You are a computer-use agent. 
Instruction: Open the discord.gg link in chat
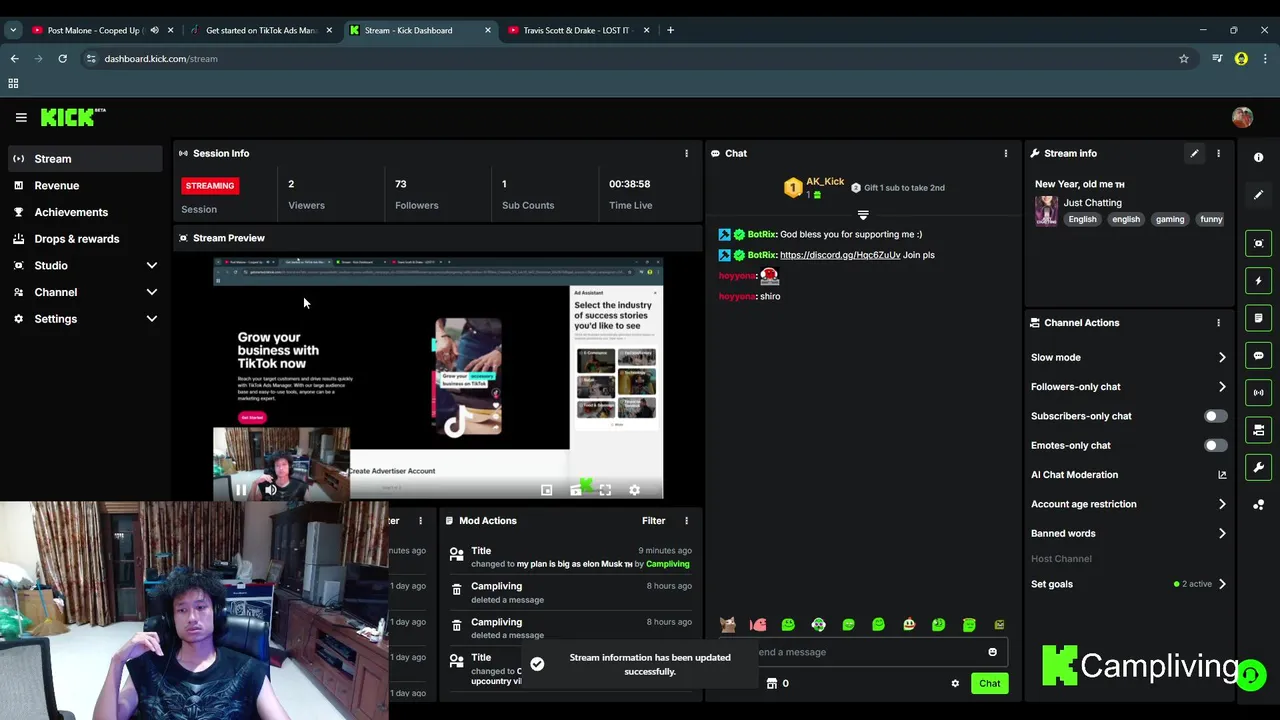click(840, 255)
